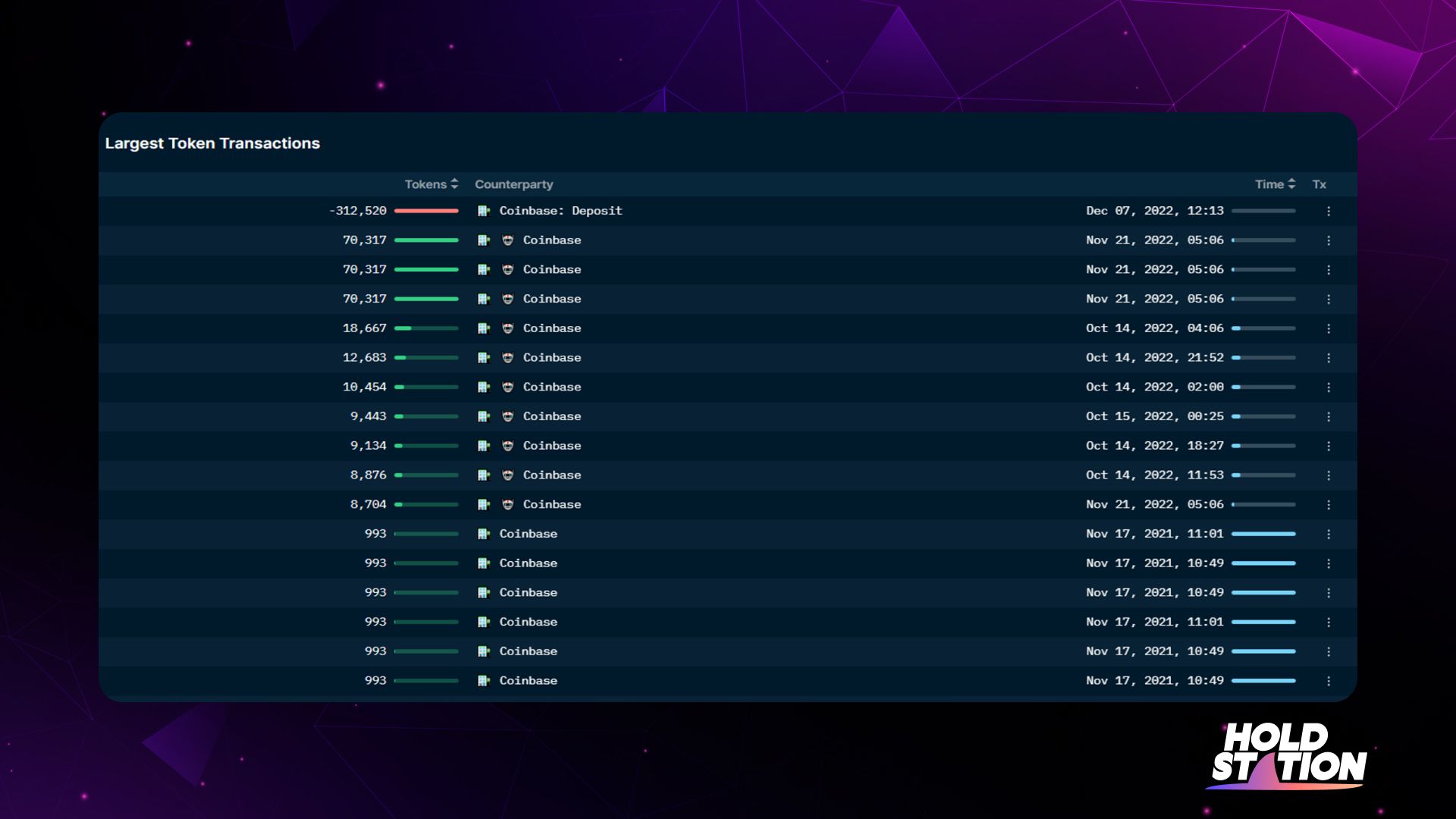Image resolution: width=1456 pixels, height=819 pixels.
Task: Click time bar beside Oct 15, 2022, 00:25
Action: click(1263, 416)
